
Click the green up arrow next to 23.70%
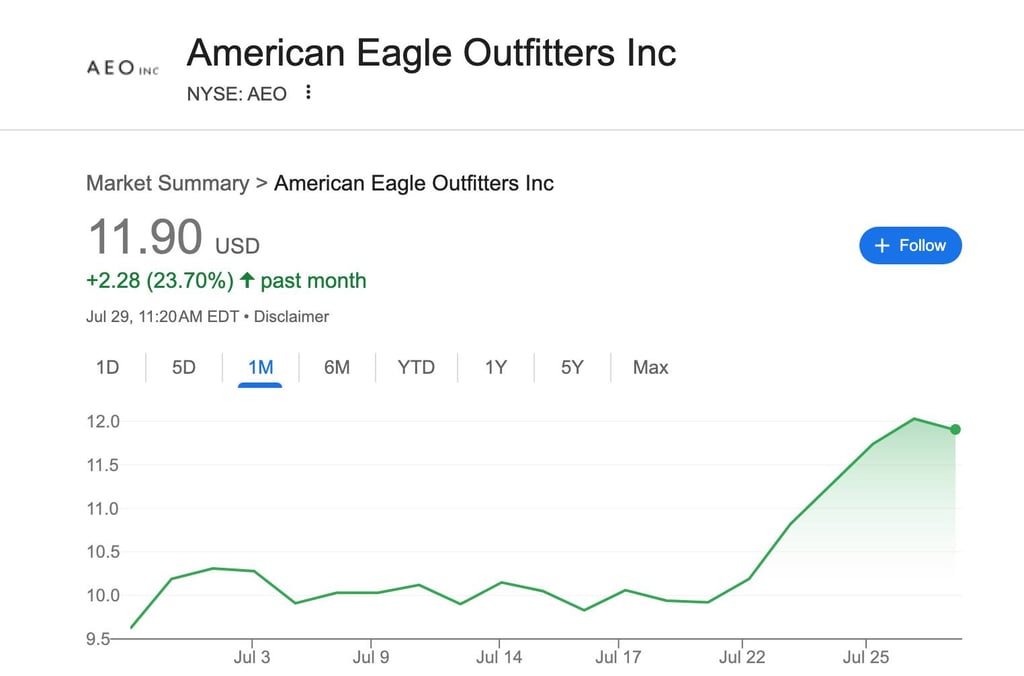[247, 280]
